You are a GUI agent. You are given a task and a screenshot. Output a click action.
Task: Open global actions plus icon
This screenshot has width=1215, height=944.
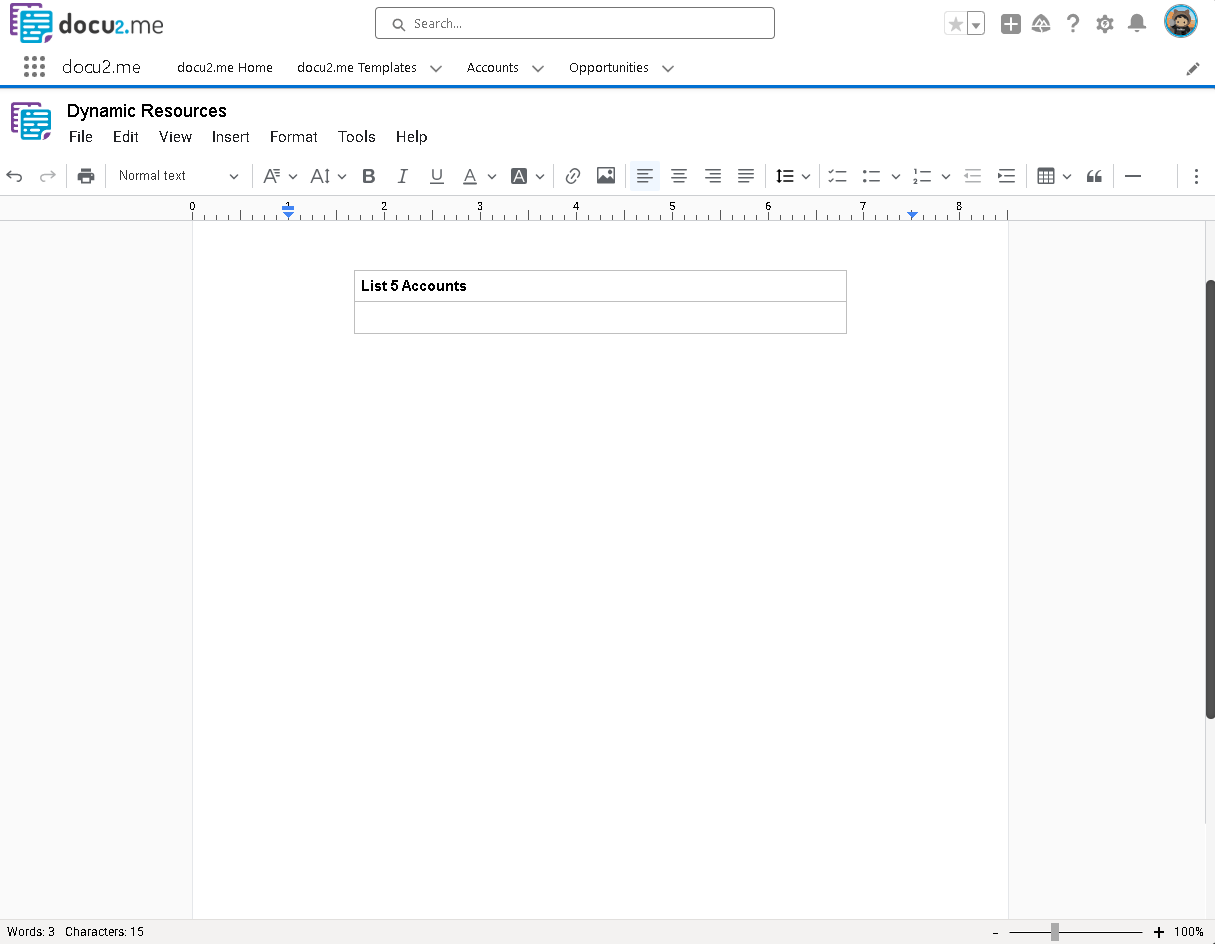(x=1011, y=24)
